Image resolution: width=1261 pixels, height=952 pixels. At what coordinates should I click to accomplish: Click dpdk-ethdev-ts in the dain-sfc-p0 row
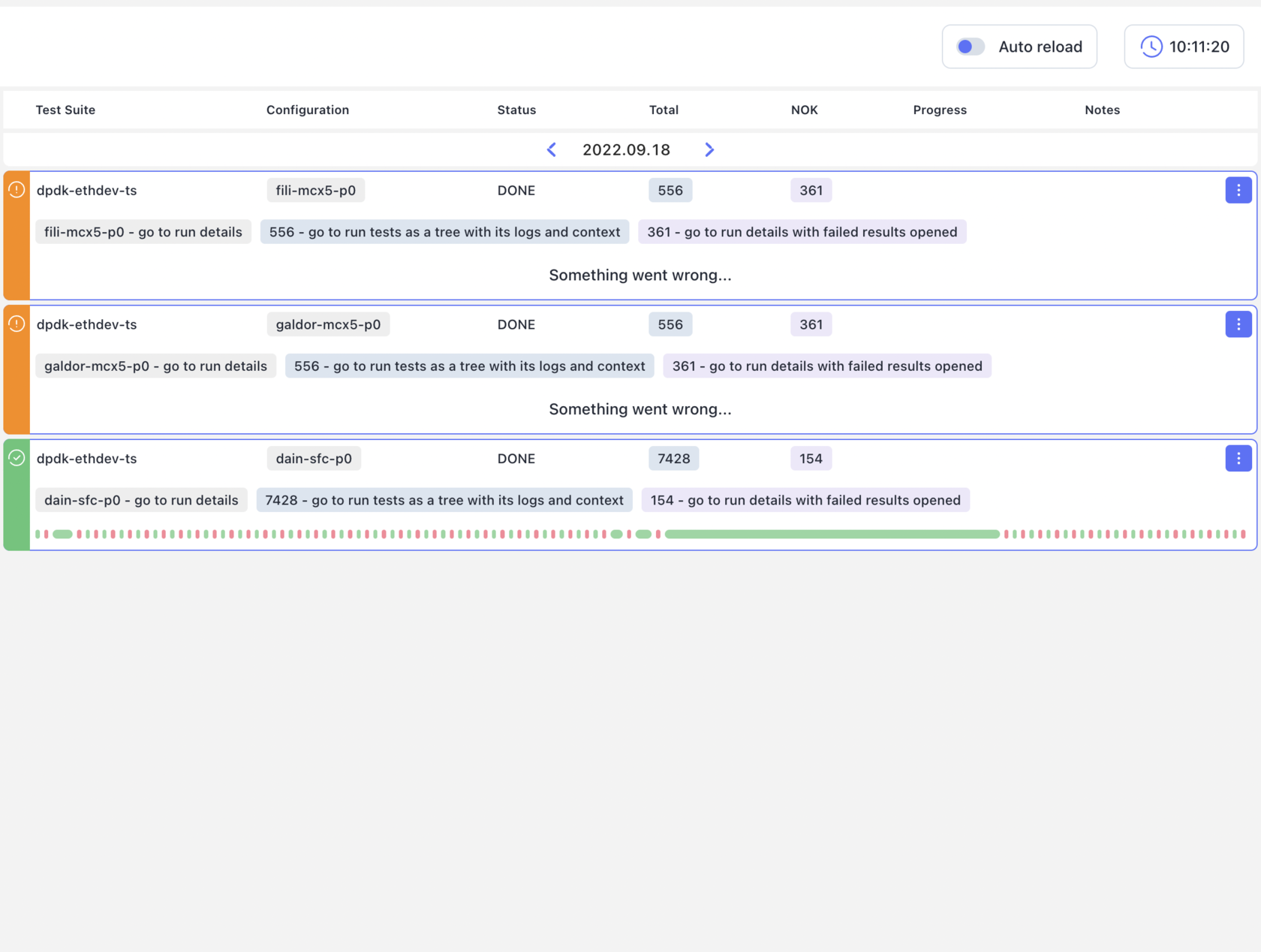pos(86,458)
